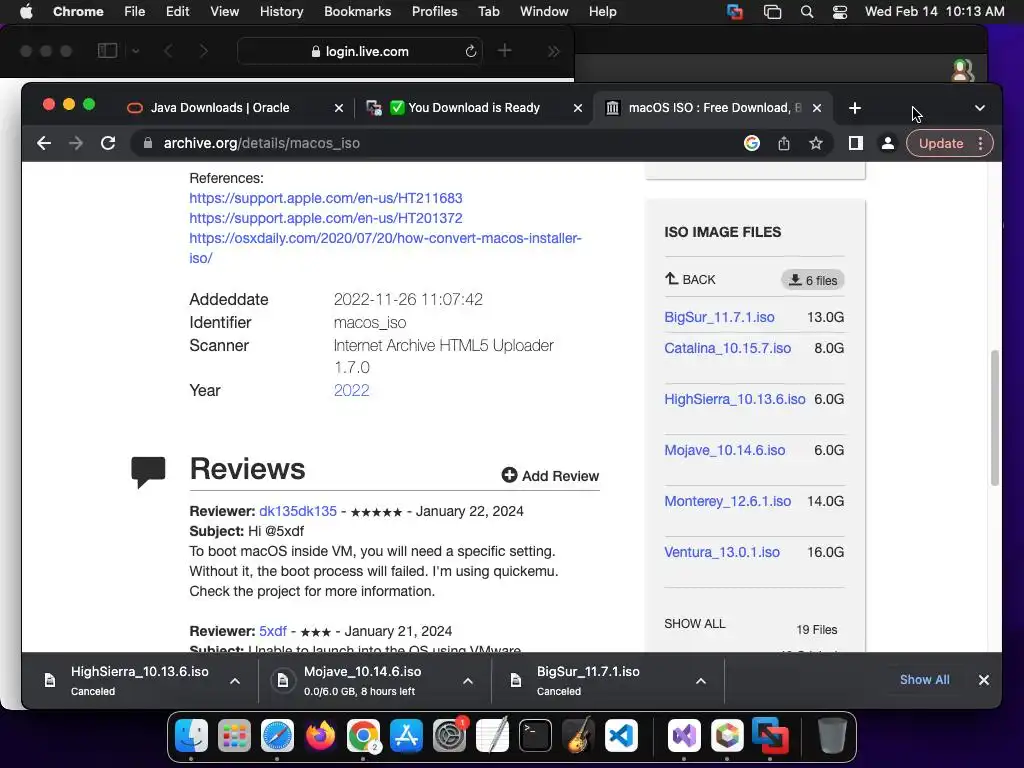Open support.apple.com HT211683 link
Screen dimensions: 1024x768
326,198
